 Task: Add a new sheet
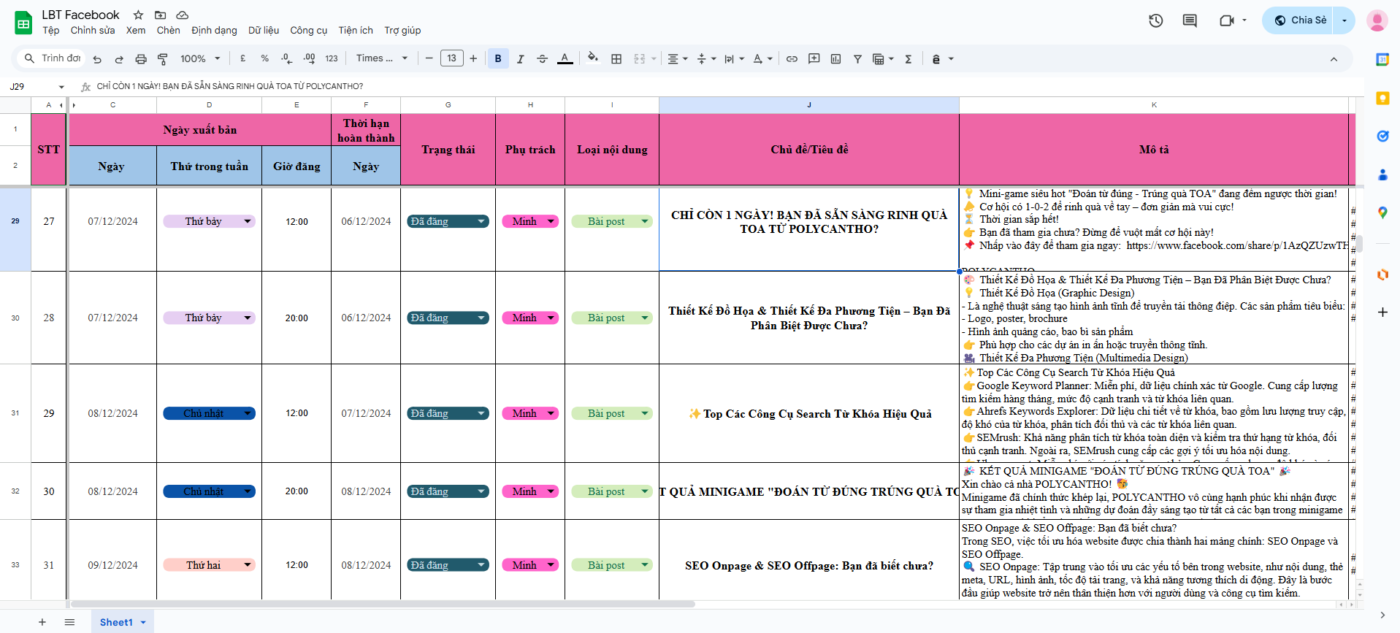42,622
